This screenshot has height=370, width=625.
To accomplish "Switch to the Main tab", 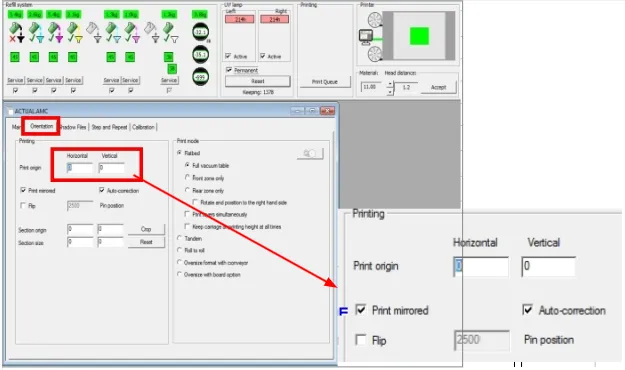I will pyautogui.click(x=16, y=127).
